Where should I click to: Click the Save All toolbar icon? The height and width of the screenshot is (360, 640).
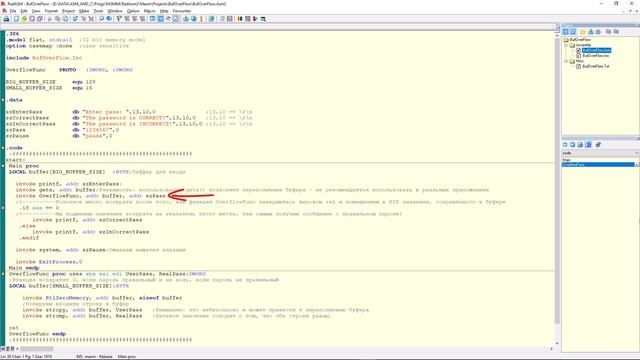click(x=40, y=19)
